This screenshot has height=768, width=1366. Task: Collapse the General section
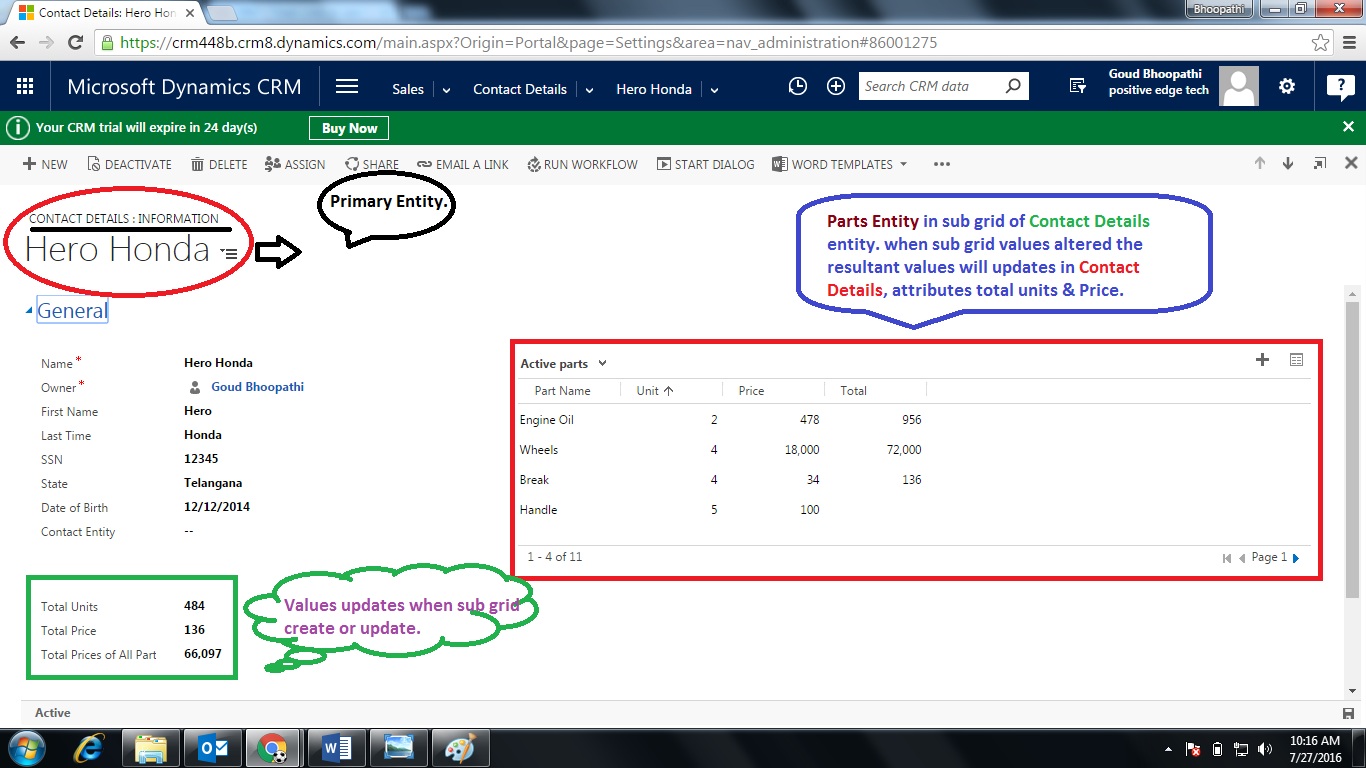30,310
